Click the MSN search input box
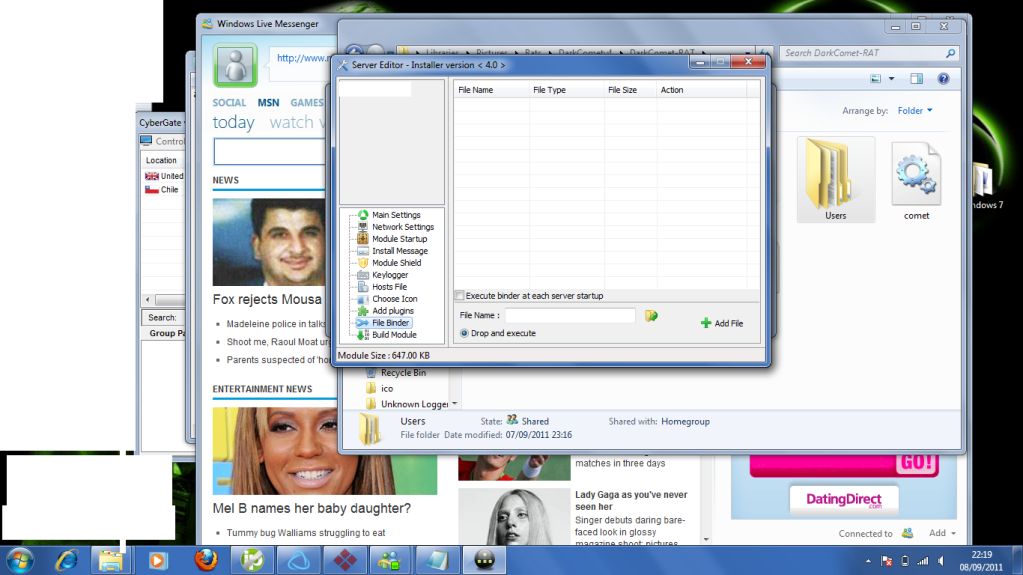Image resolution: width=1023 pixels, height=575 pixels. click(269, 152)
